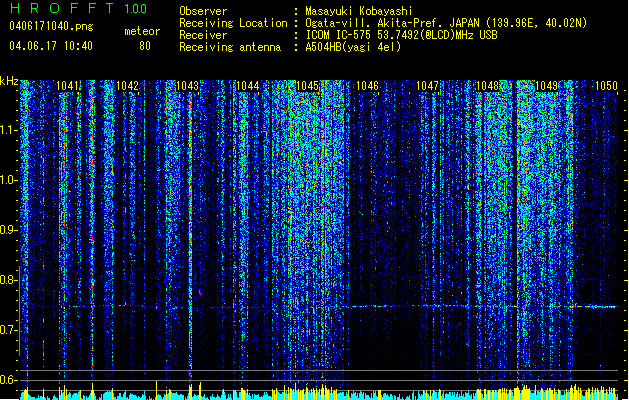Click the 1041 time marker
629x400 pixels.
(x=67, y=86)
